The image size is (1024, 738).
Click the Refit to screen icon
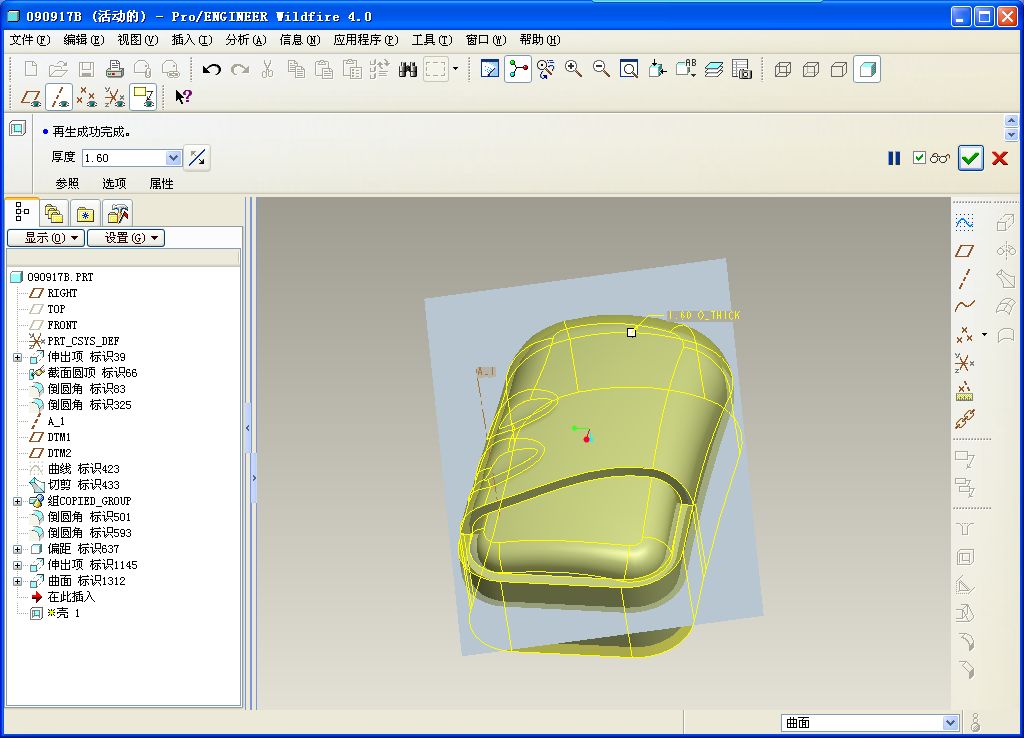(x=629, y=69)
